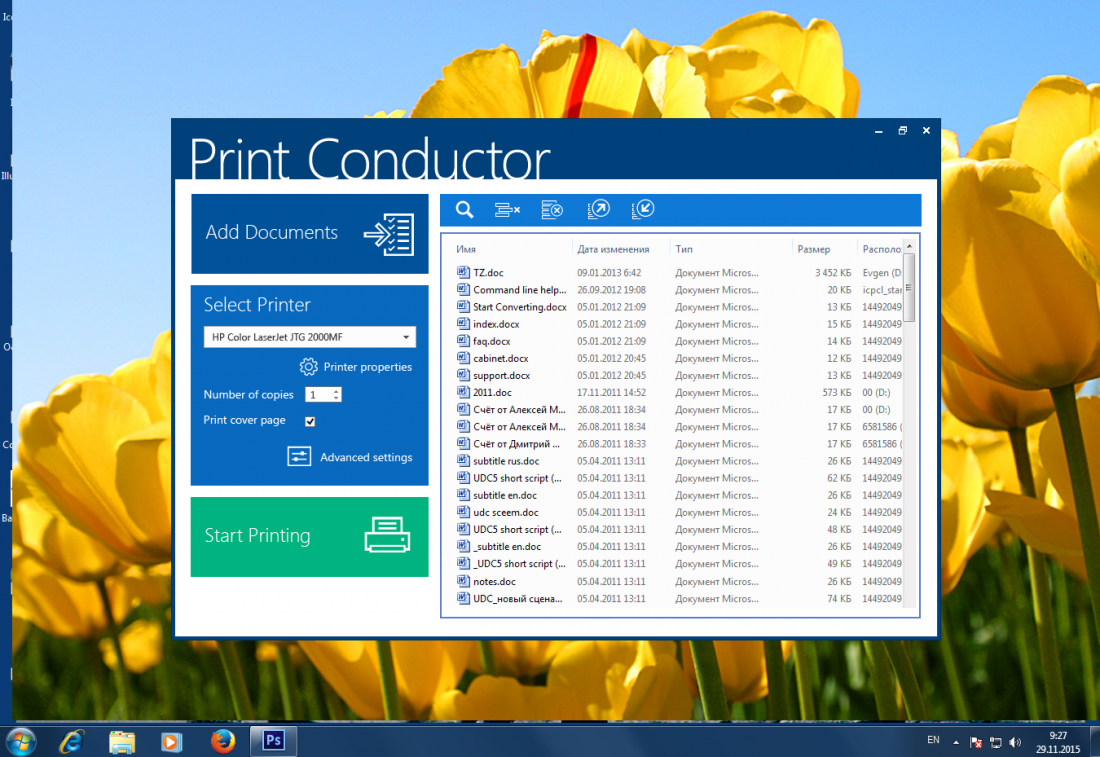Click the 09.01.2013 6:42 date cell

pos(609,272)
